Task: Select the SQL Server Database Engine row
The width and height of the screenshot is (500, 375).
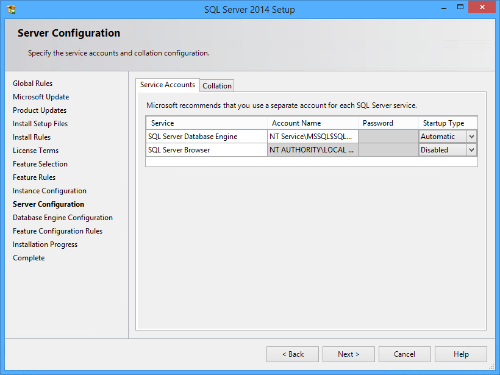Action: tap(207, 136)
